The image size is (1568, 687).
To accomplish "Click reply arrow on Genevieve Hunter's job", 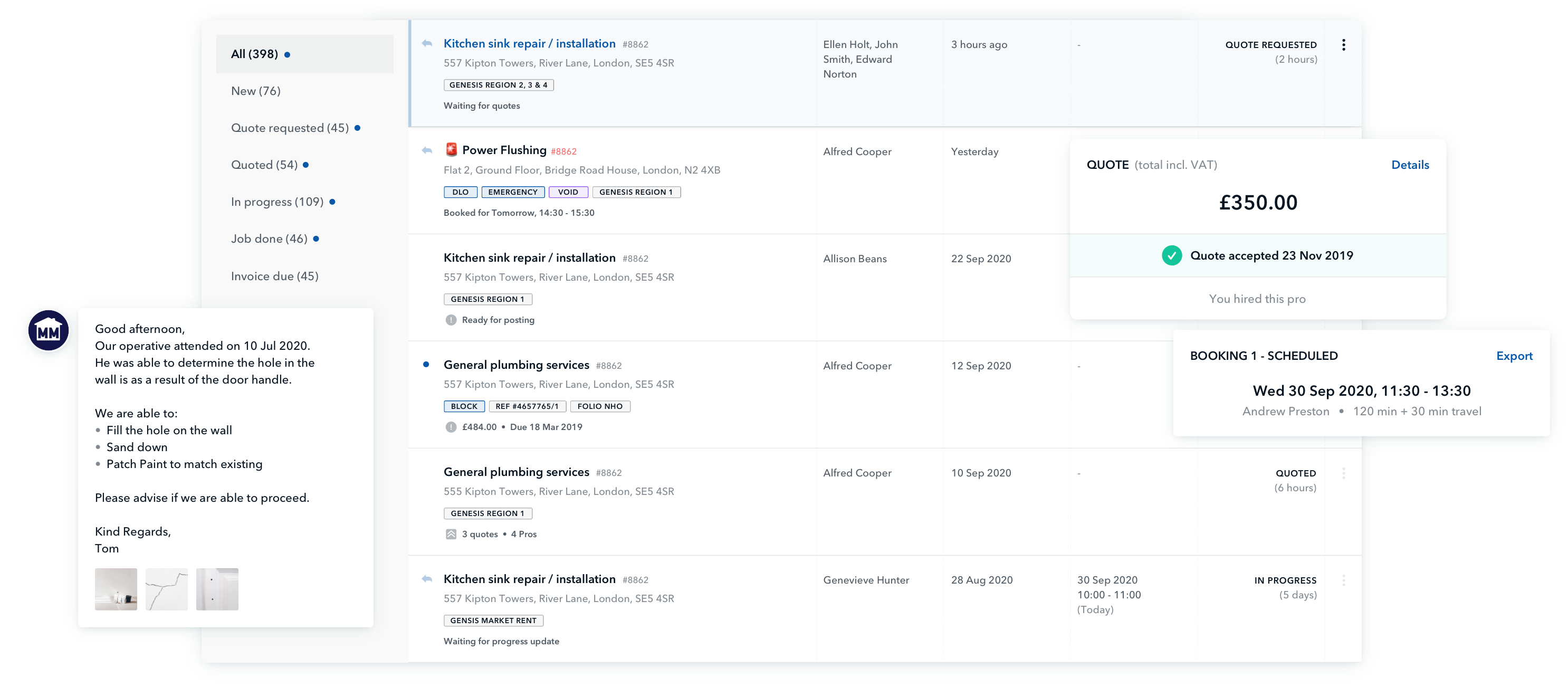I will (x=427, y=579).
